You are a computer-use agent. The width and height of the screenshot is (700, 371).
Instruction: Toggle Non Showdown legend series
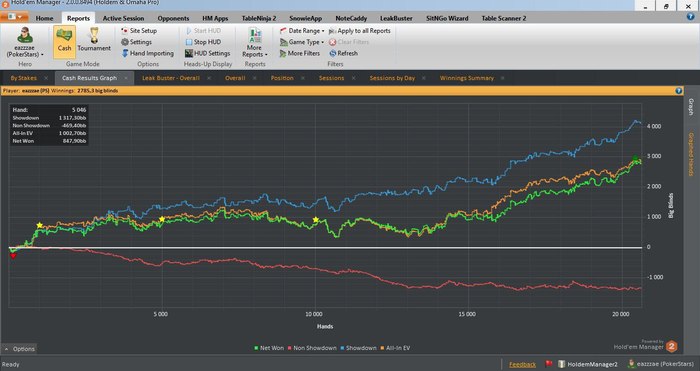point(312,348)
